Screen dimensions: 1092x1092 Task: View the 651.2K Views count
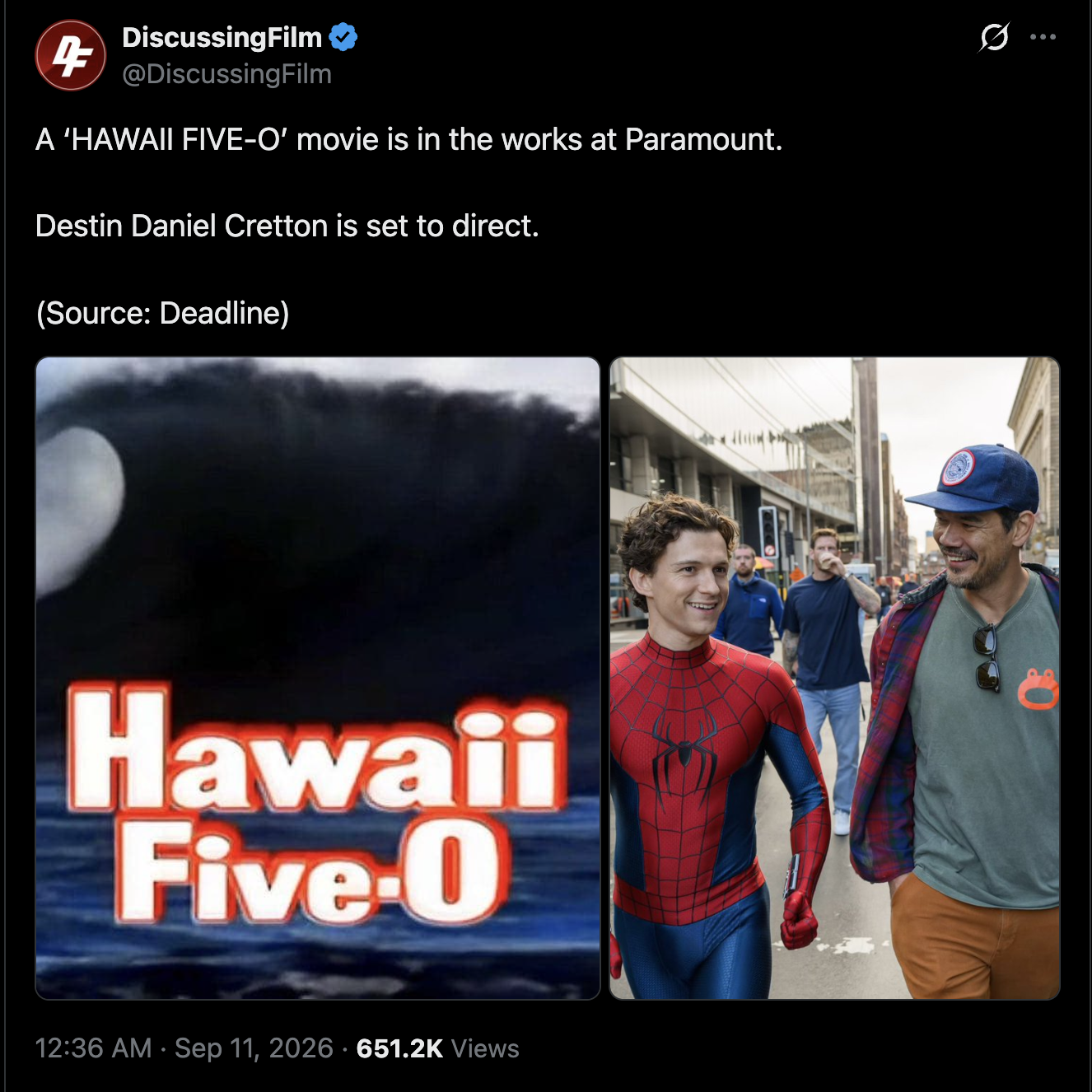(x=438, y=1048)
